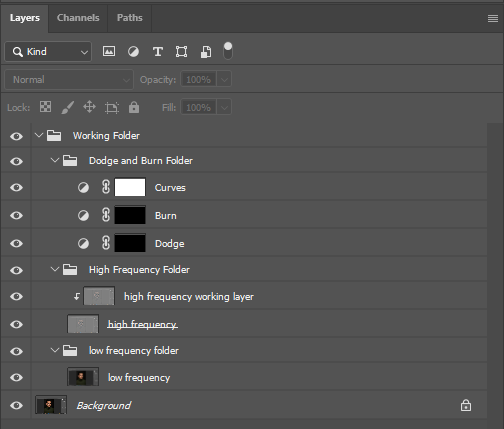
Task: Hide the Working Folder group
Action: tap(16, 136)
